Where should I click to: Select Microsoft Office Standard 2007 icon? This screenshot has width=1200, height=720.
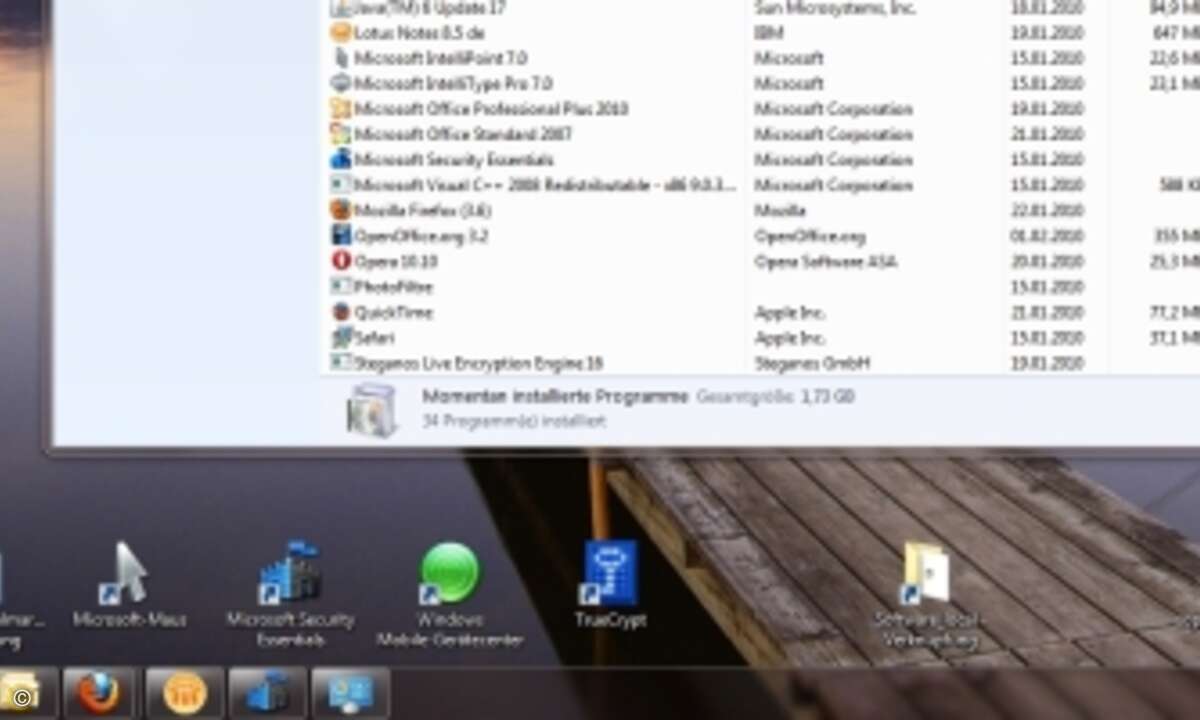341,134
